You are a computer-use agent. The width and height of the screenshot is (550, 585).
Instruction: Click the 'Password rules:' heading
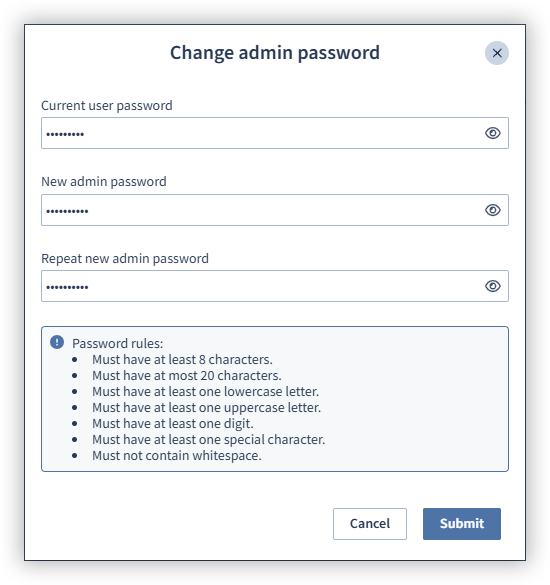click(x=118, y=343)
